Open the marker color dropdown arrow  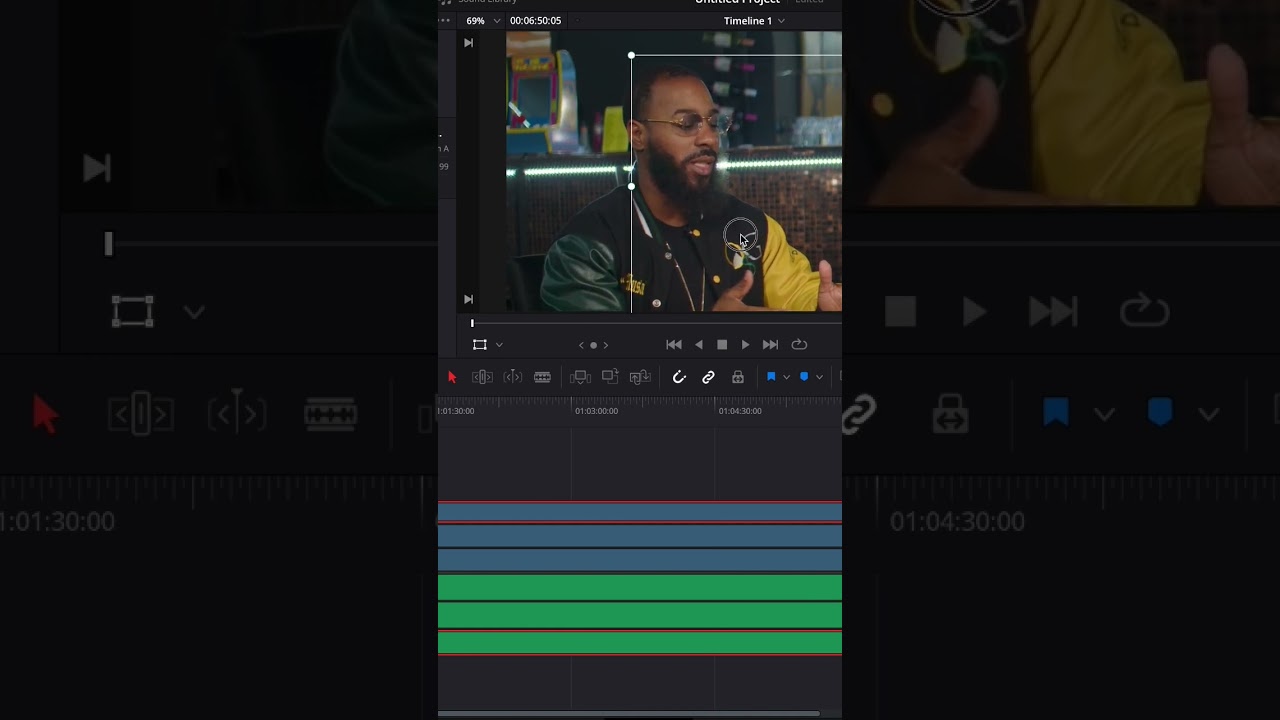(819, 377)
